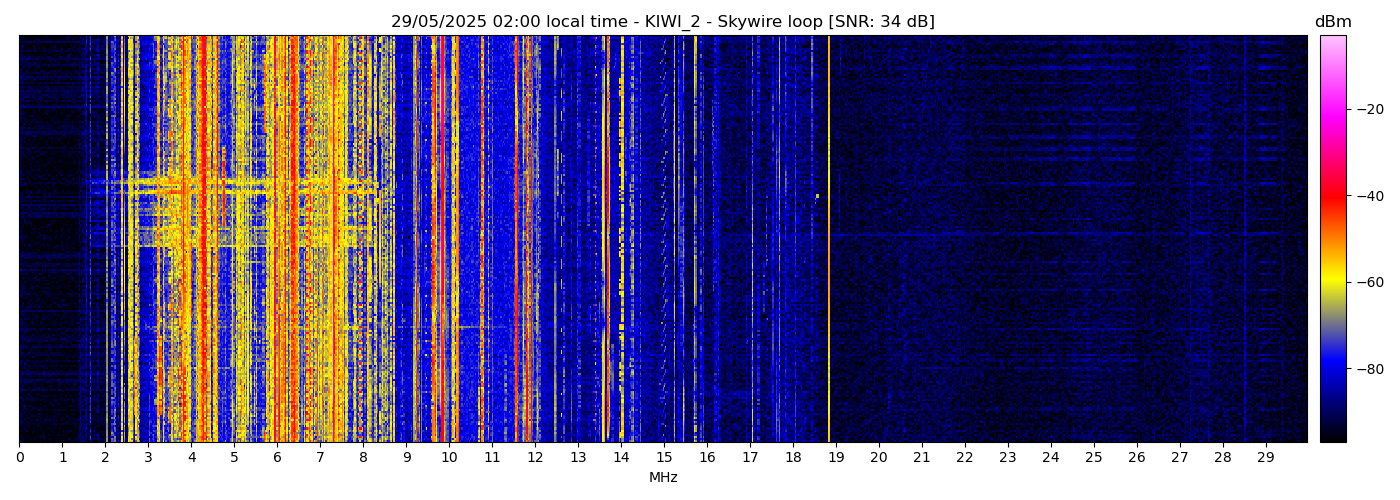Viewport: 1400px width, 500px height.
Task: Click the 5 MHz axis tick label
Action: click(x=234, y=457)
